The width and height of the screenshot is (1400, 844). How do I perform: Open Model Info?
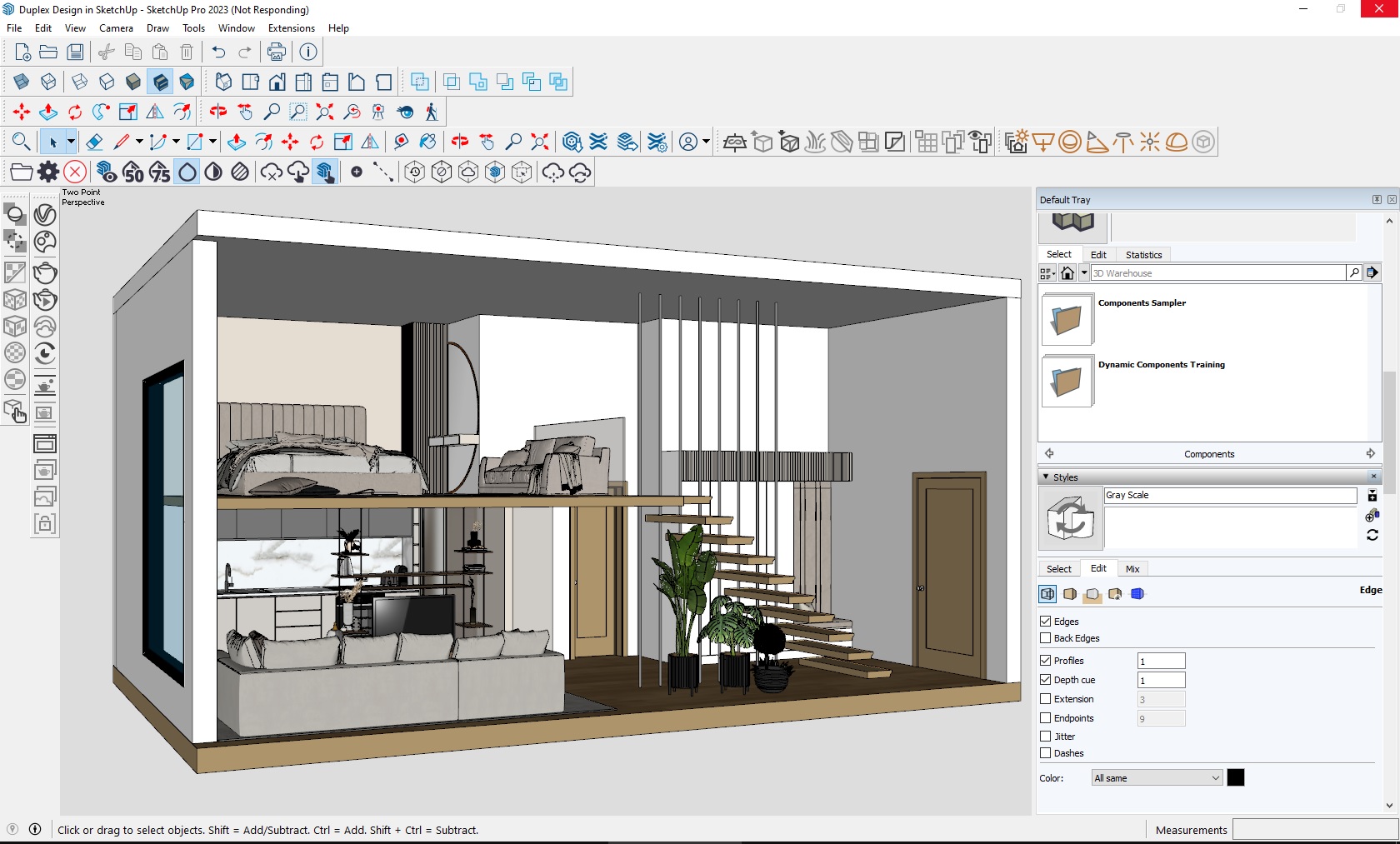308,52
